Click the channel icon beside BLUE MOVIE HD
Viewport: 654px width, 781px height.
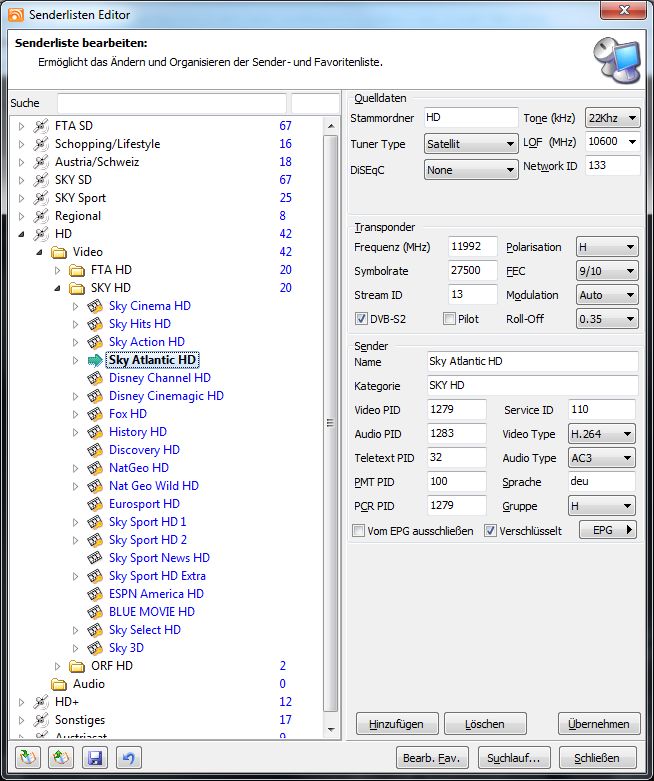click(95, 612)
